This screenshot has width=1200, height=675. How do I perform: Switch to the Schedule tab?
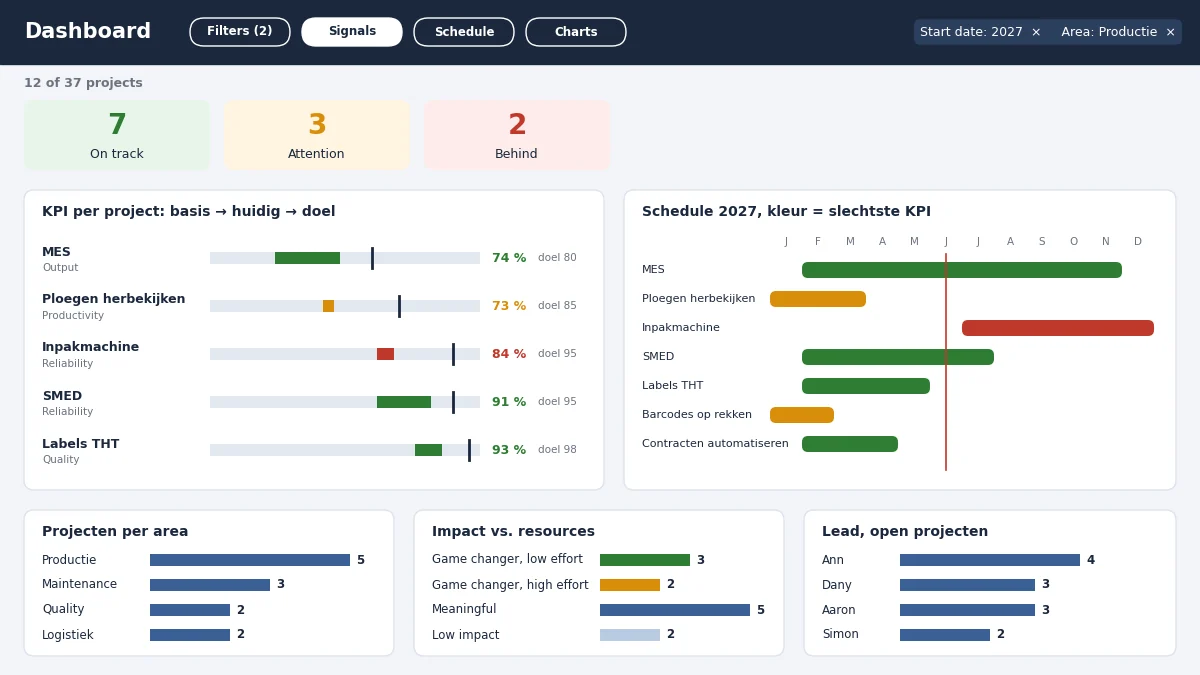(x=464, y=32)
